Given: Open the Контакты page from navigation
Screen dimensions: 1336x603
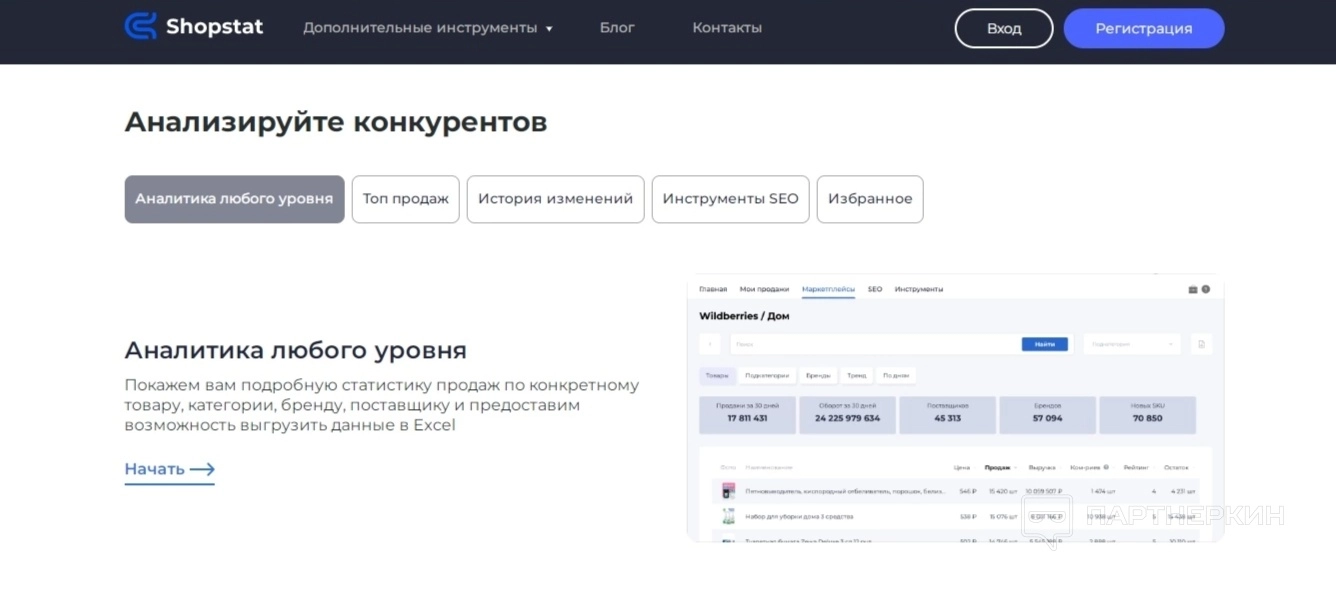Looking at the screenshot, I should [727, 28].
